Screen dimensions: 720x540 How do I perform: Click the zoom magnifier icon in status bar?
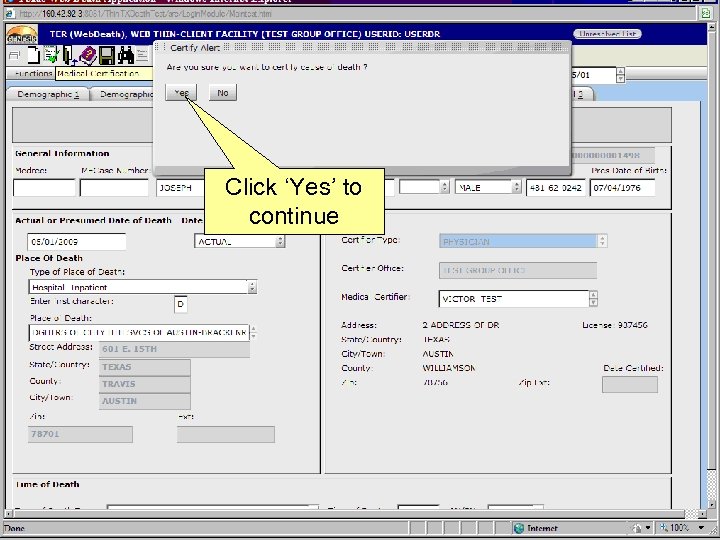tap(664, 528)
